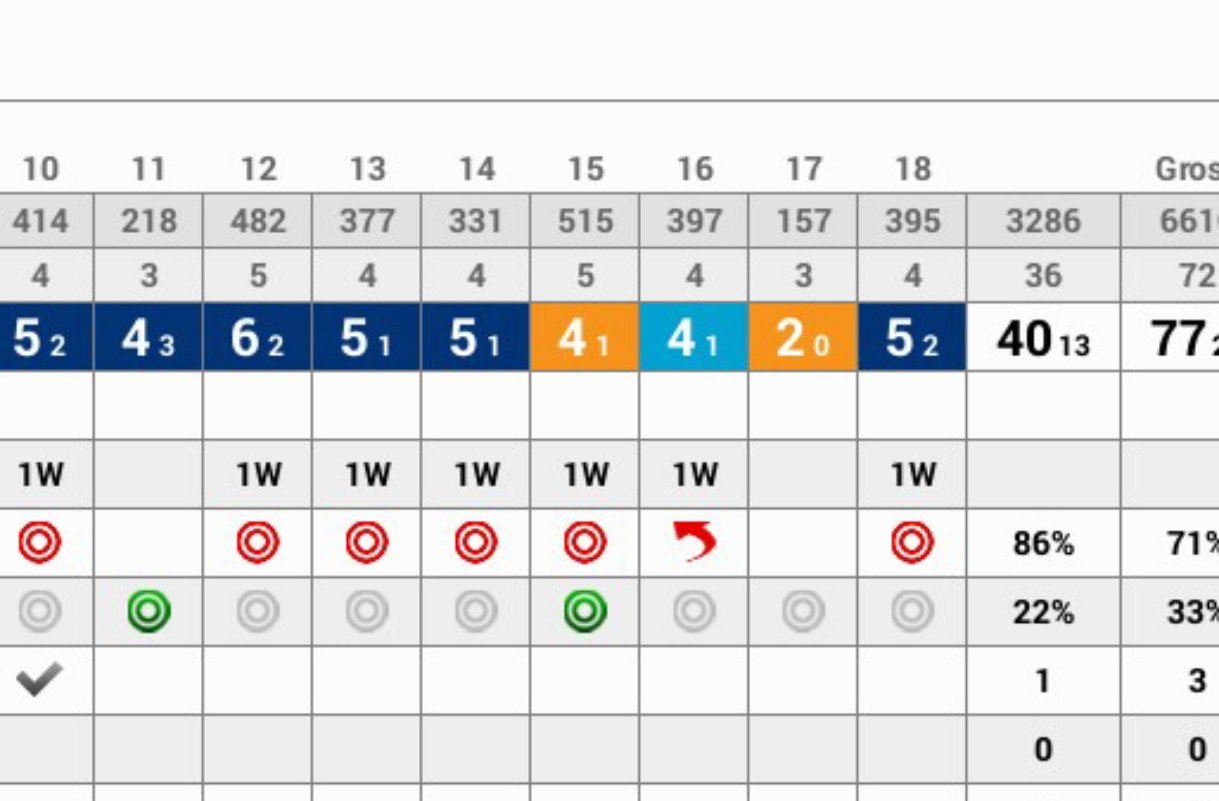Image resolution: width=1219 pixels, height=801 pixels.
Task: Open the 1W club selection on hole 15
Action: (585, 474)
